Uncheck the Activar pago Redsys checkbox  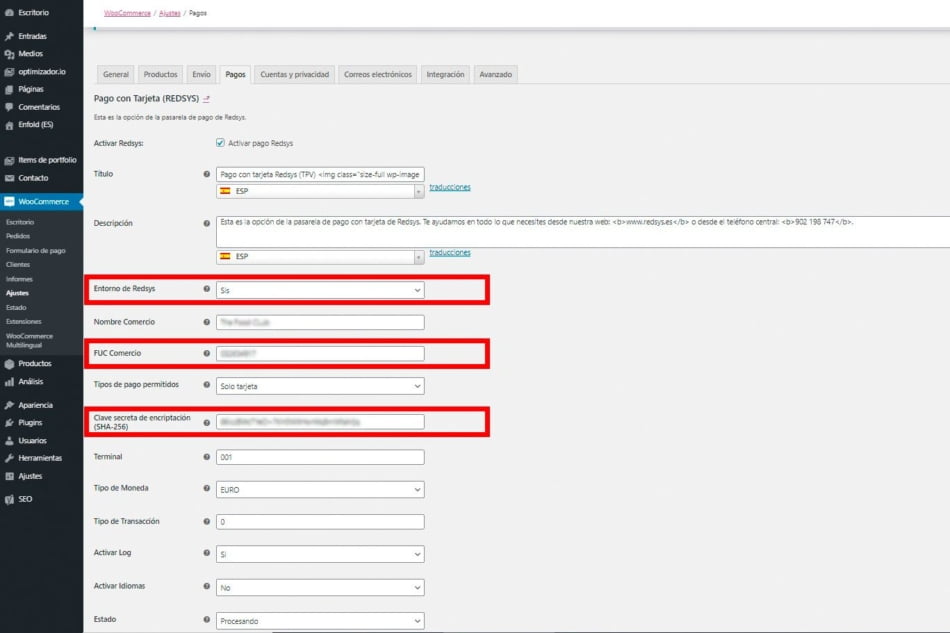pos(218,140)
